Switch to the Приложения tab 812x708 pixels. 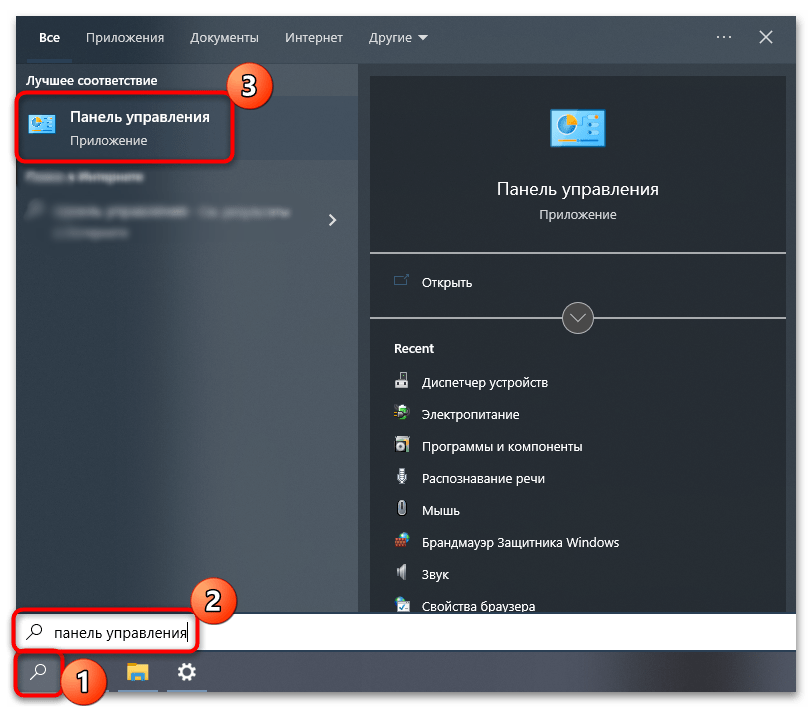point(125,38)
